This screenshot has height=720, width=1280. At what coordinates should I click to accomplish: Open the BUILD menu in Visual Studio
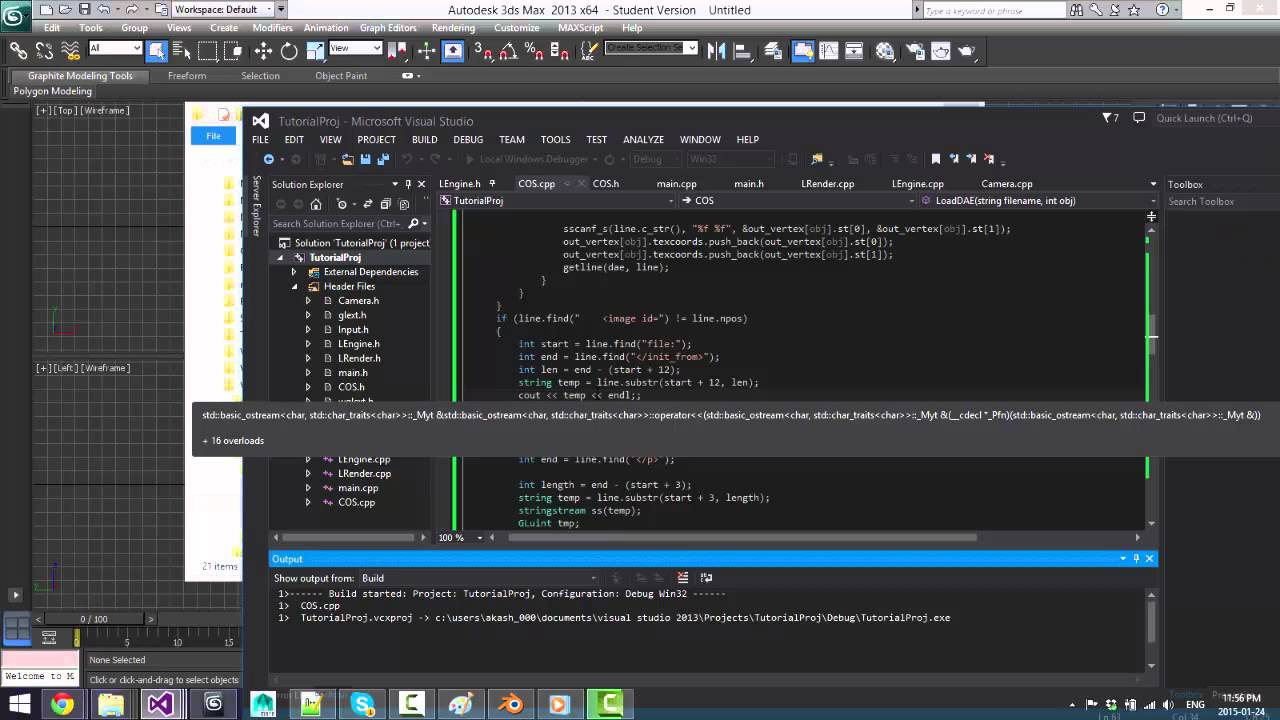click(424, 140)
